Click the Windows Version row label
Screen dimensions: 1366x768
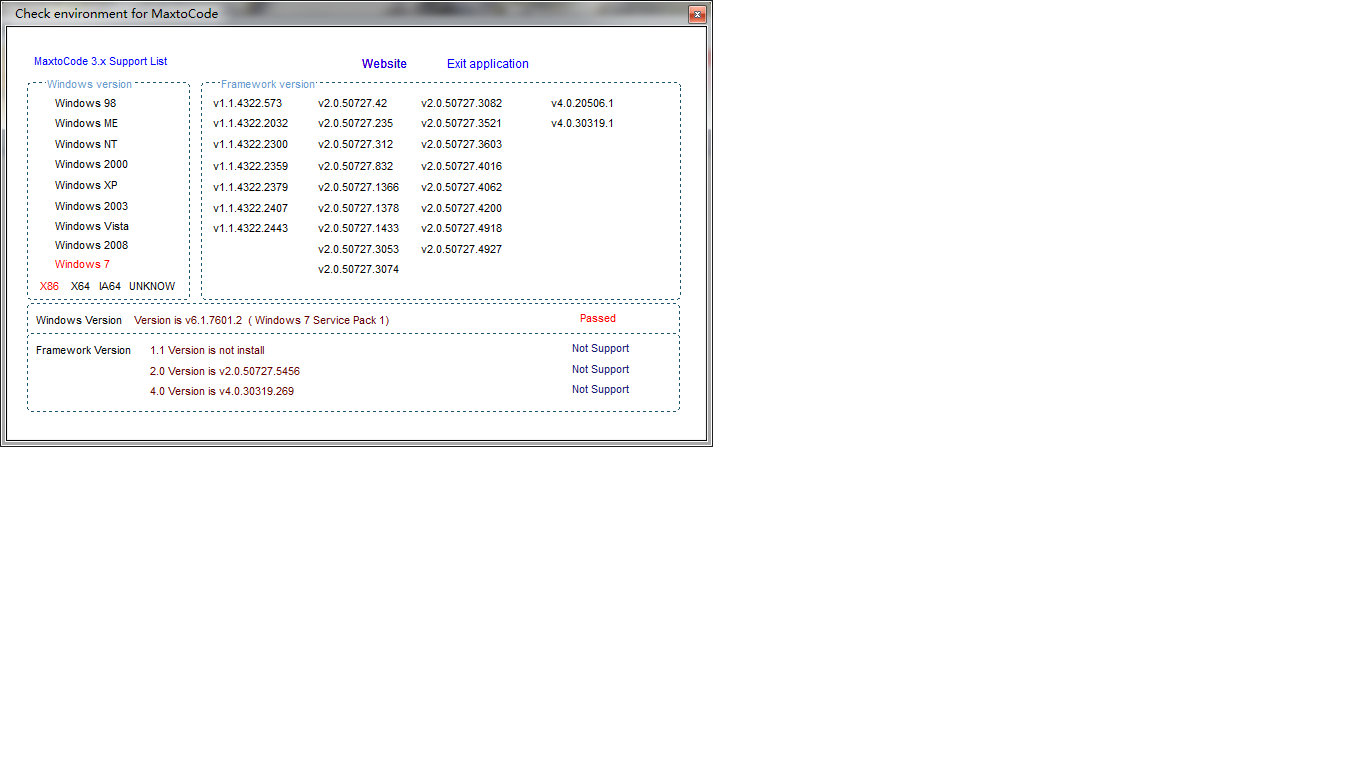point(79,320)
